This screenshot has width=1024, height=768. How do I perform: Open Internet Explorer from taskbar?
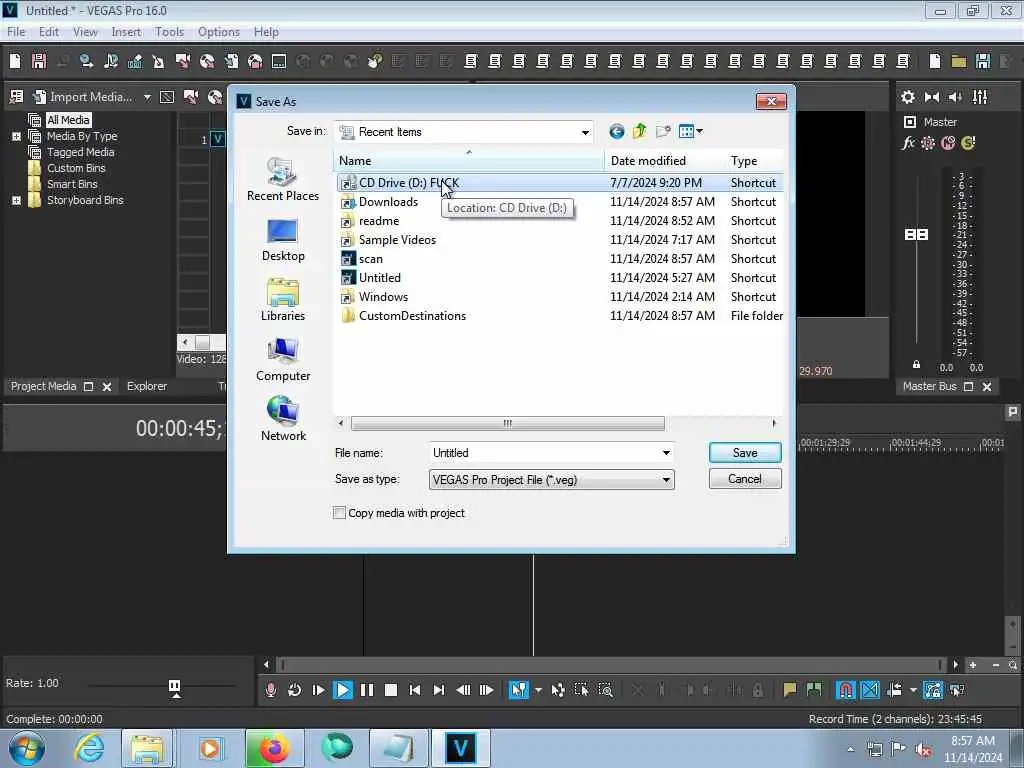[x=89, y=748]
